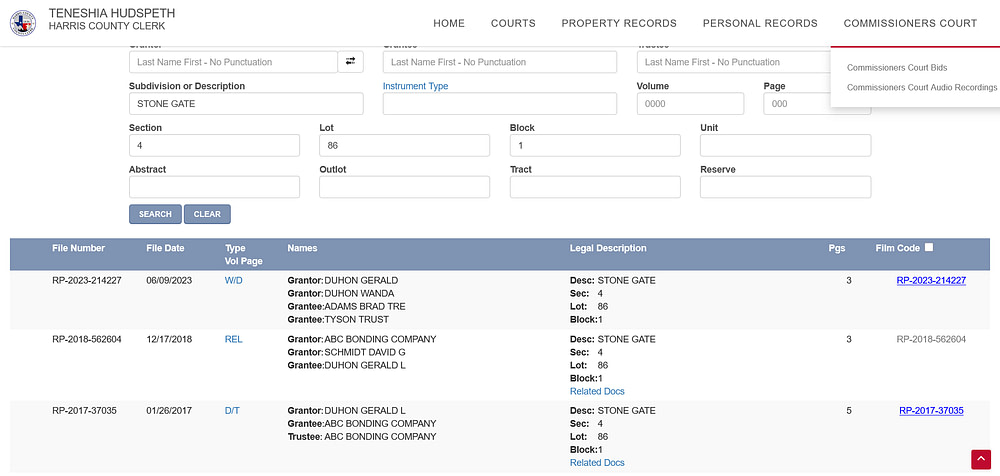1000x476 pixels.
Task: Swap grantor and grantee with arrows icon
Action: (x=351, y=62)
